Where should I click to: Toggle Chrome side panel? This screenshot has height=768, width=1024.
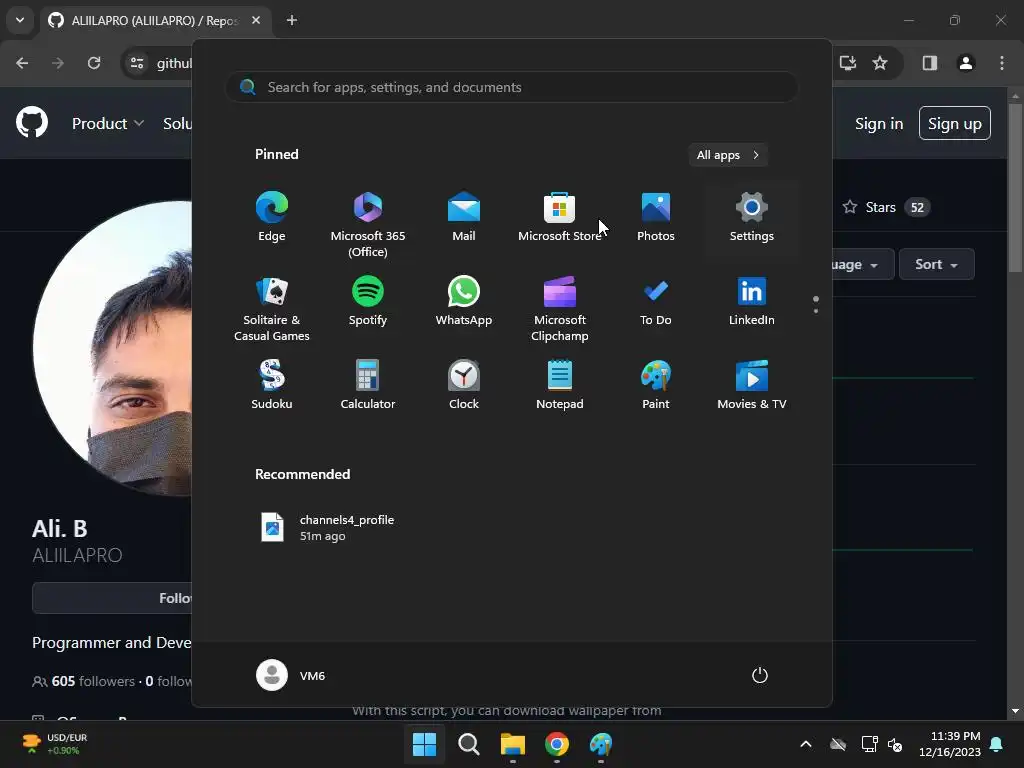[x=930, y=63]
